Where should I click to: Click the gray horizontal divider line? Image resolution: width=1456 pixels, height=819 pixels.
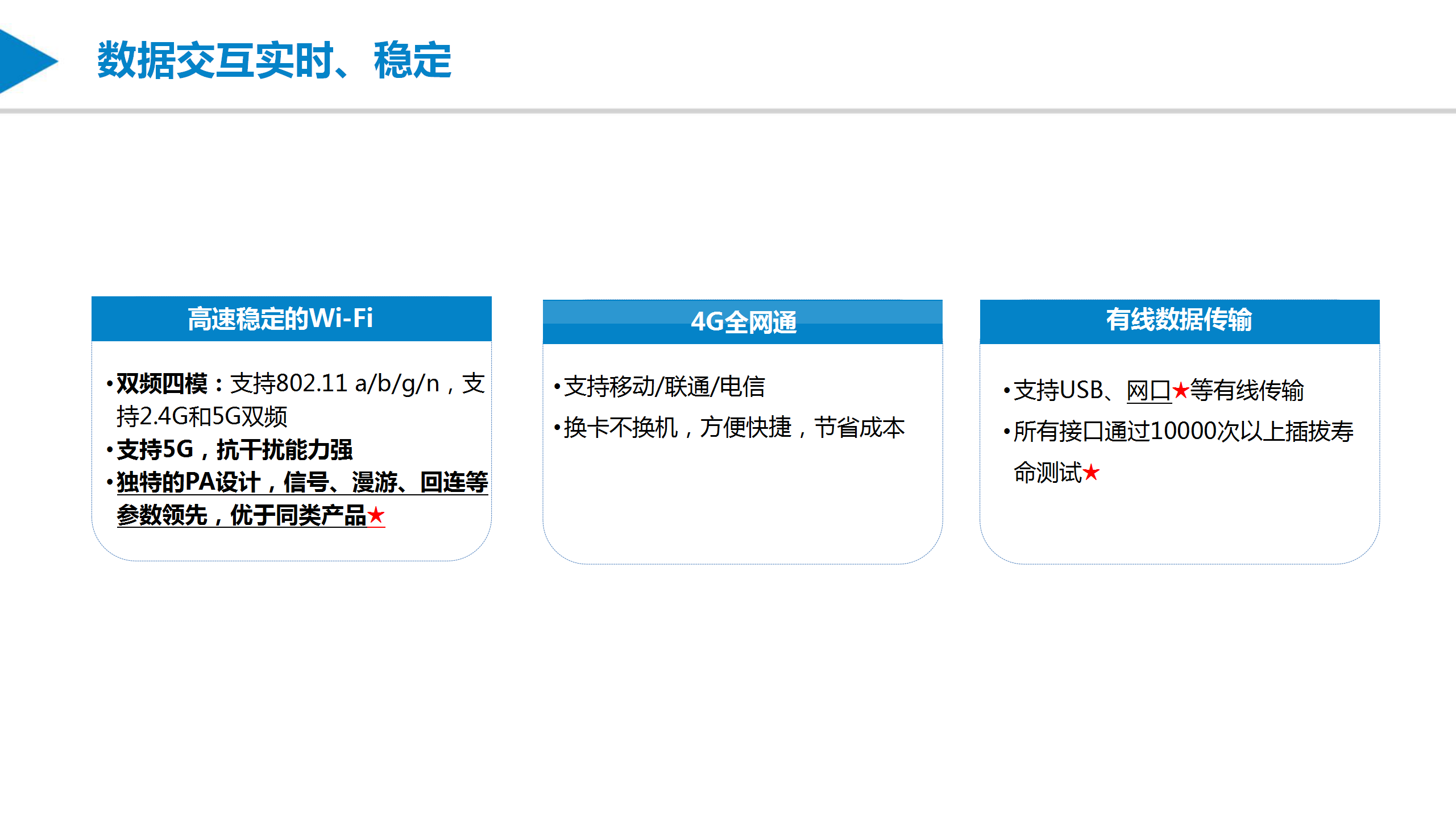click(728, 111)
